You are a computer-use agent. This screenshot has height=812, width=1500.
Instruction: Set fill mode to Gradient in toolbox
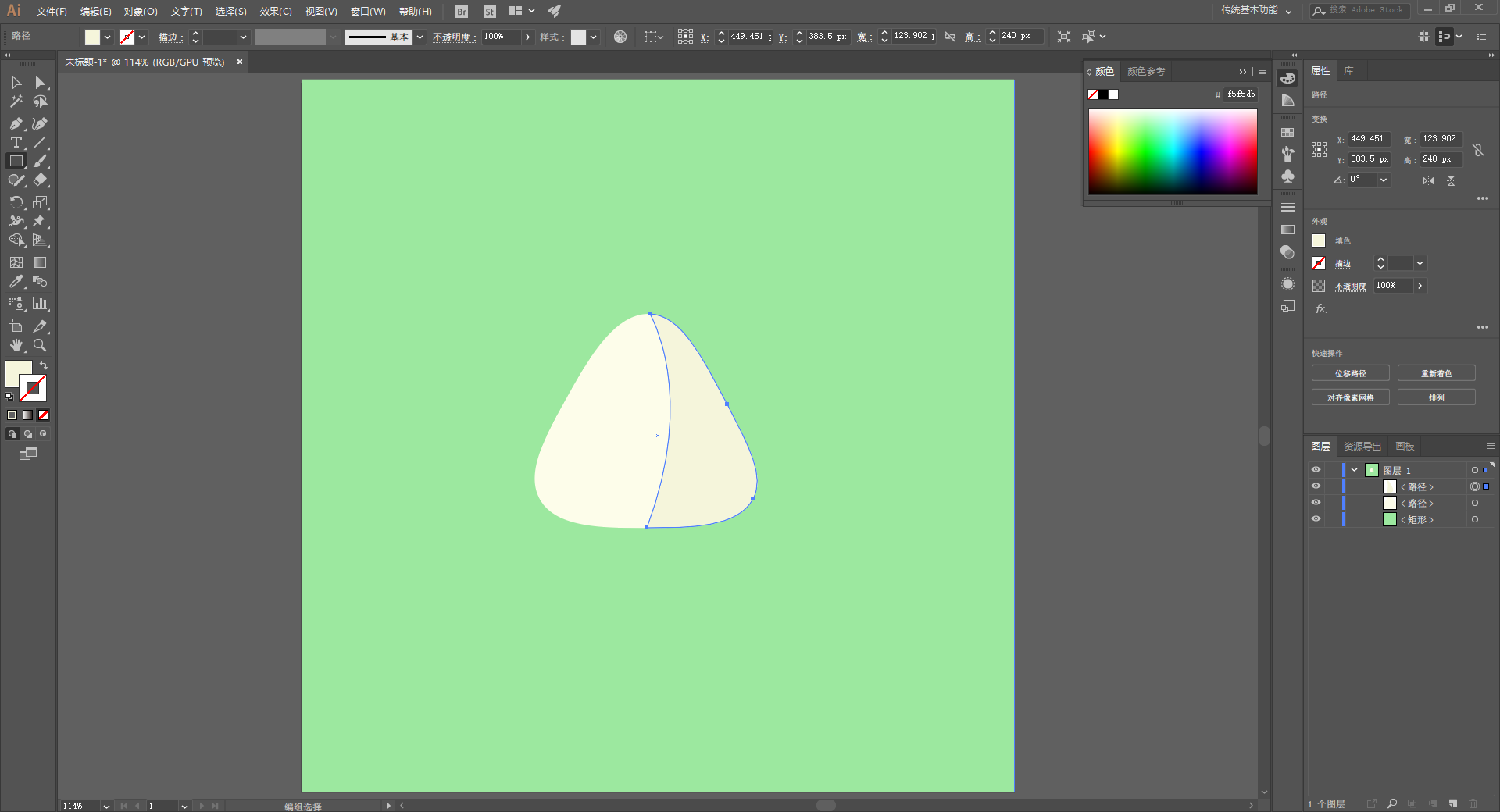(28, 415)
